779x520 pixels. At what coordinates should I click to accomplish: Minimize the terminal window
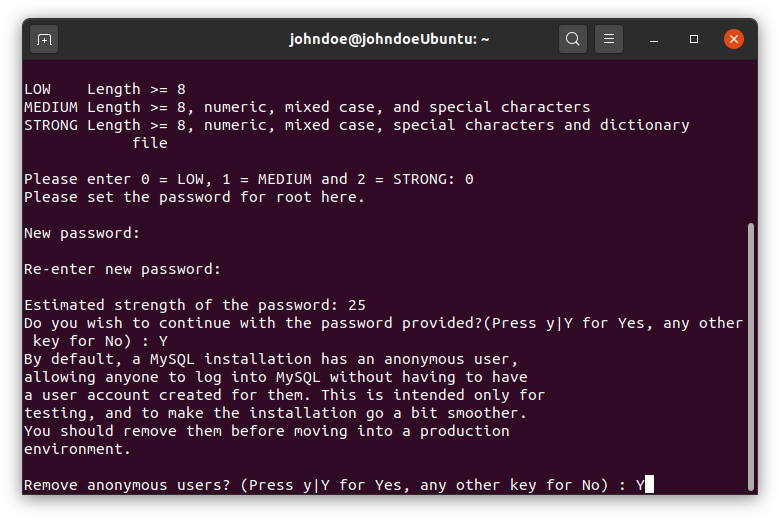pos(654,39)
